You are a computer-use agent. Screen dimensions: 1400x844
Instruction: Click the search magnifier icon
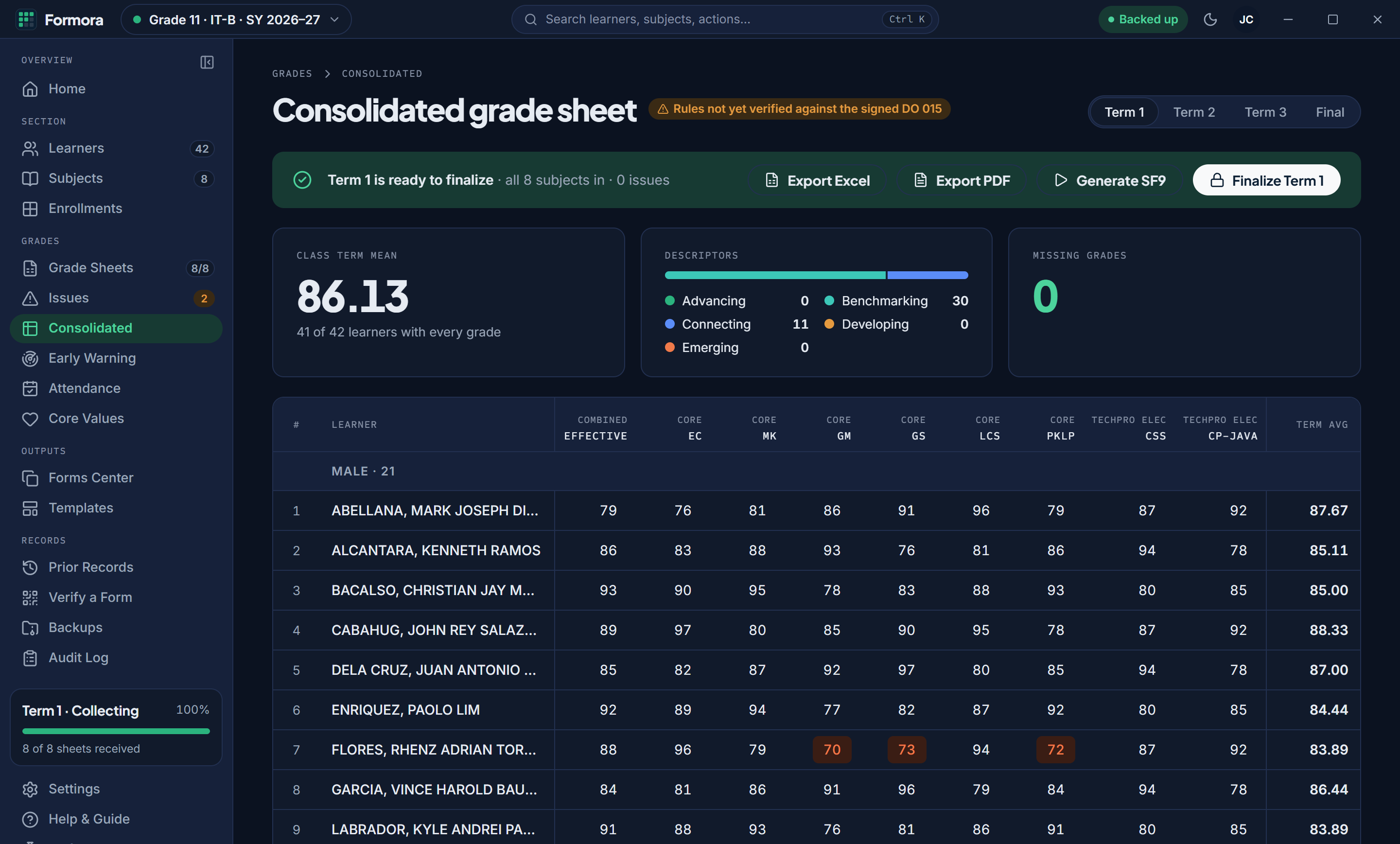pyautogui.click(x=531, y=19)
